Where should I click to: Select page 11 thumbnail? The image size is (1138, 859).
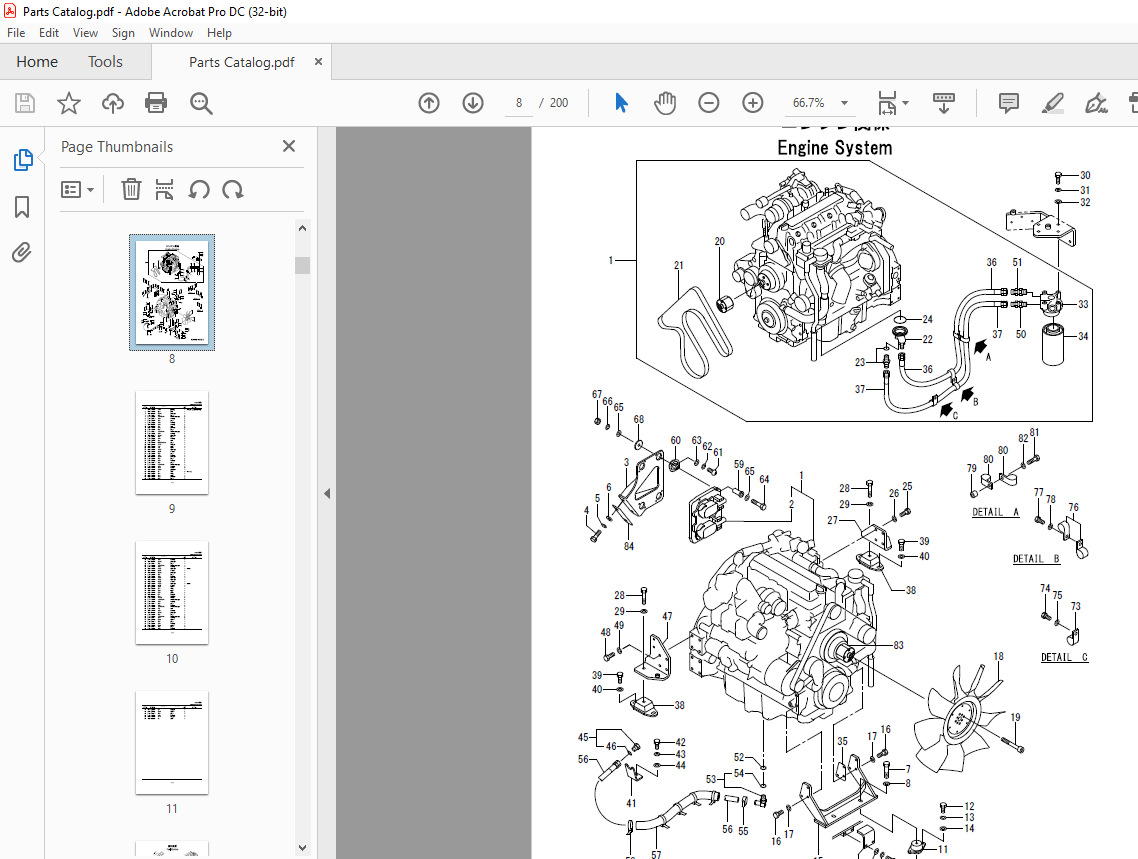click(x=172, y=742)
